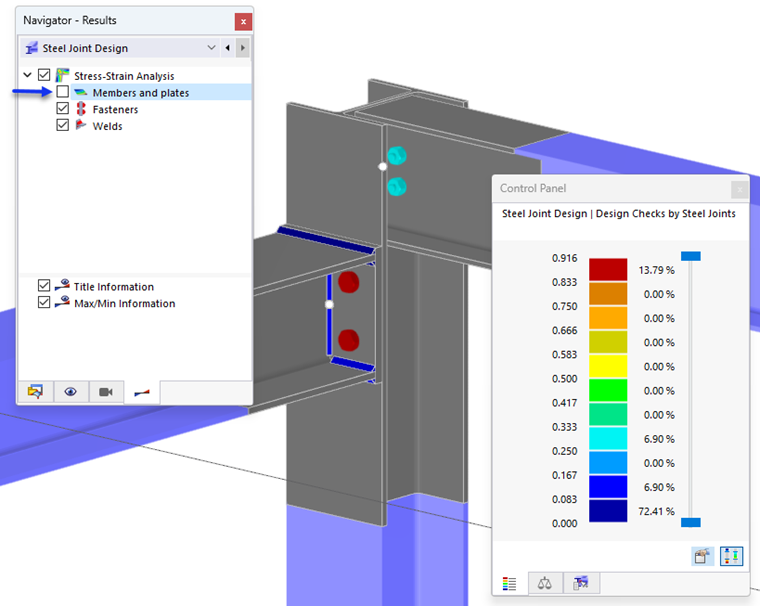This screenshot has width=760, height=606.
Task: Click the 13.79 % legend percentage
Action: click(657, 270)
